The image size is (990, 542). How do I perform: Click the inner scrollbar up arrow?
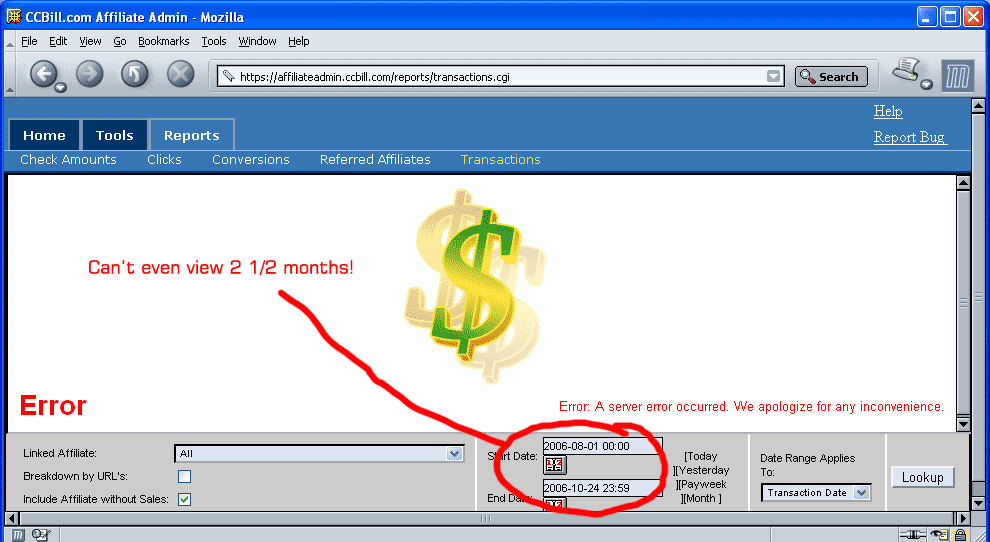[963, 183]
